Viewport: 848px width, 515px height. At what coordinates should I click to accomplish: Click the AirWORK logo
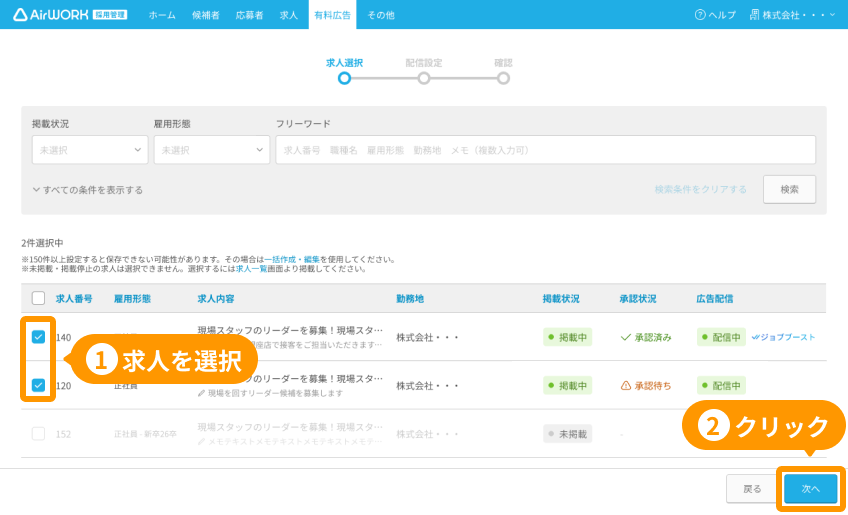tap(50, 15)
